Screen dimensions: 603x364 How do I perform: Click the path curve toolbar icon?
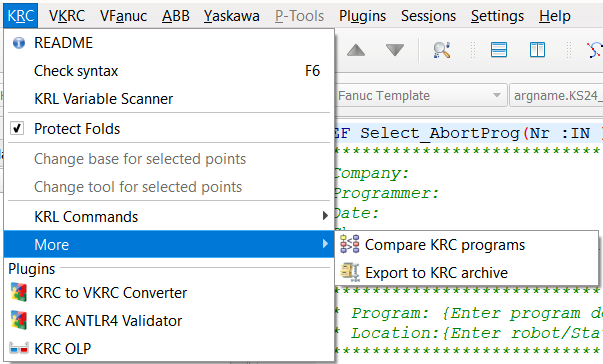(x=595, y=50)
